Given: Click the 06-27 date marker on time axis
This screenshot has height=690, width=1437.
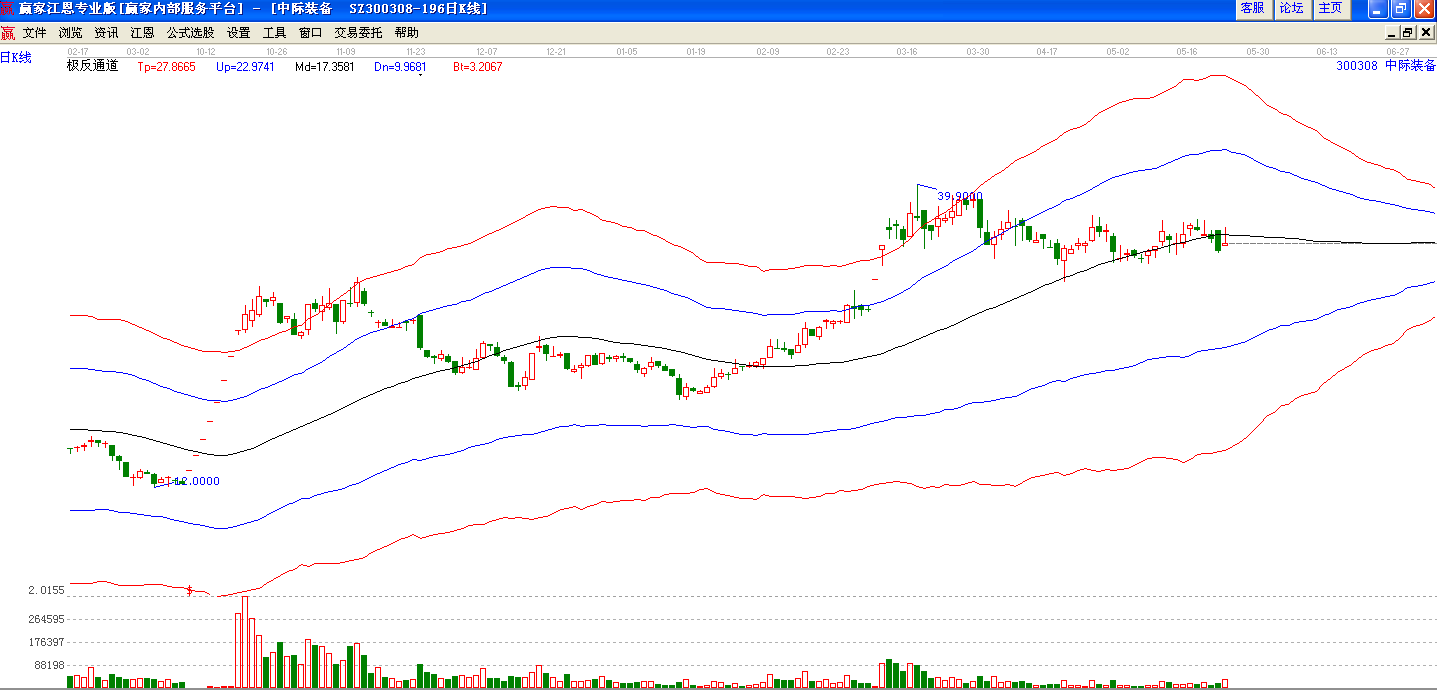Looking at the screenshot, I should point(1398,51).
